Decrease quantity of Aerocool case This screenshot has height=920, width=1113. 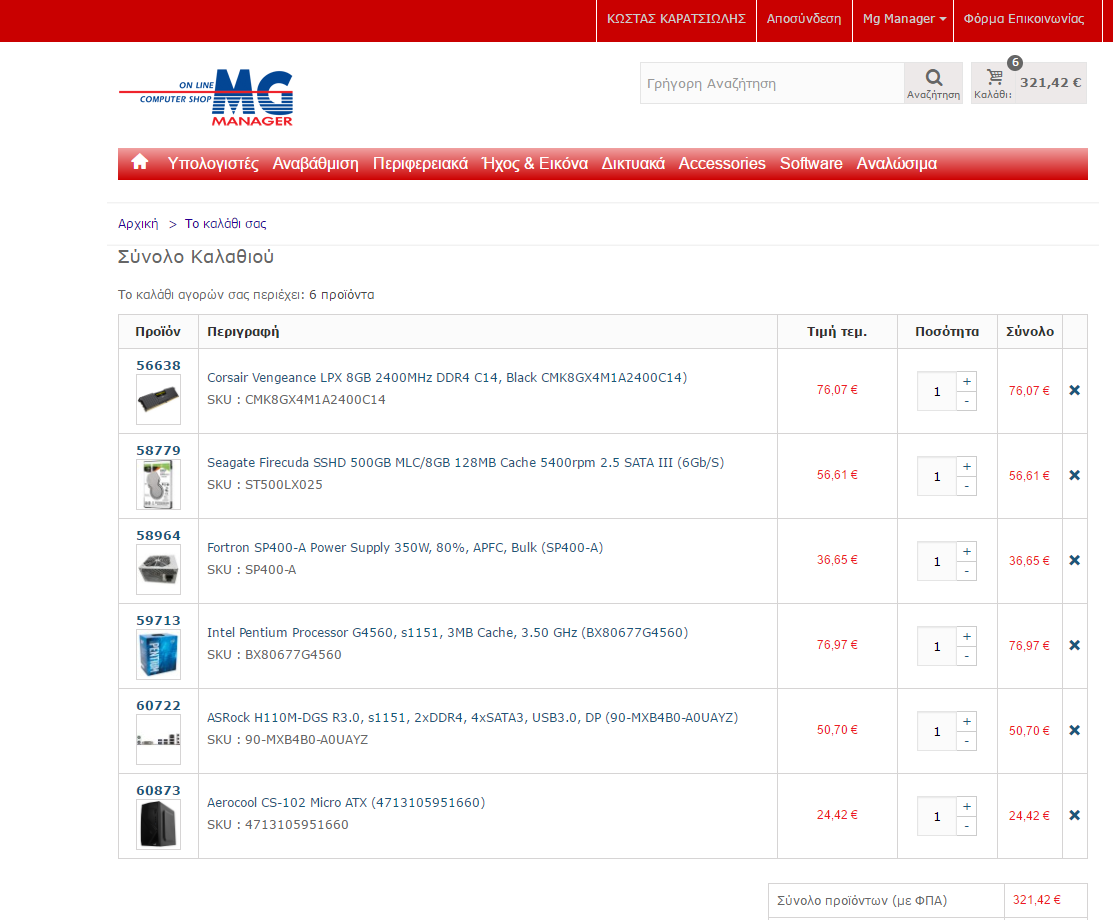966,826
